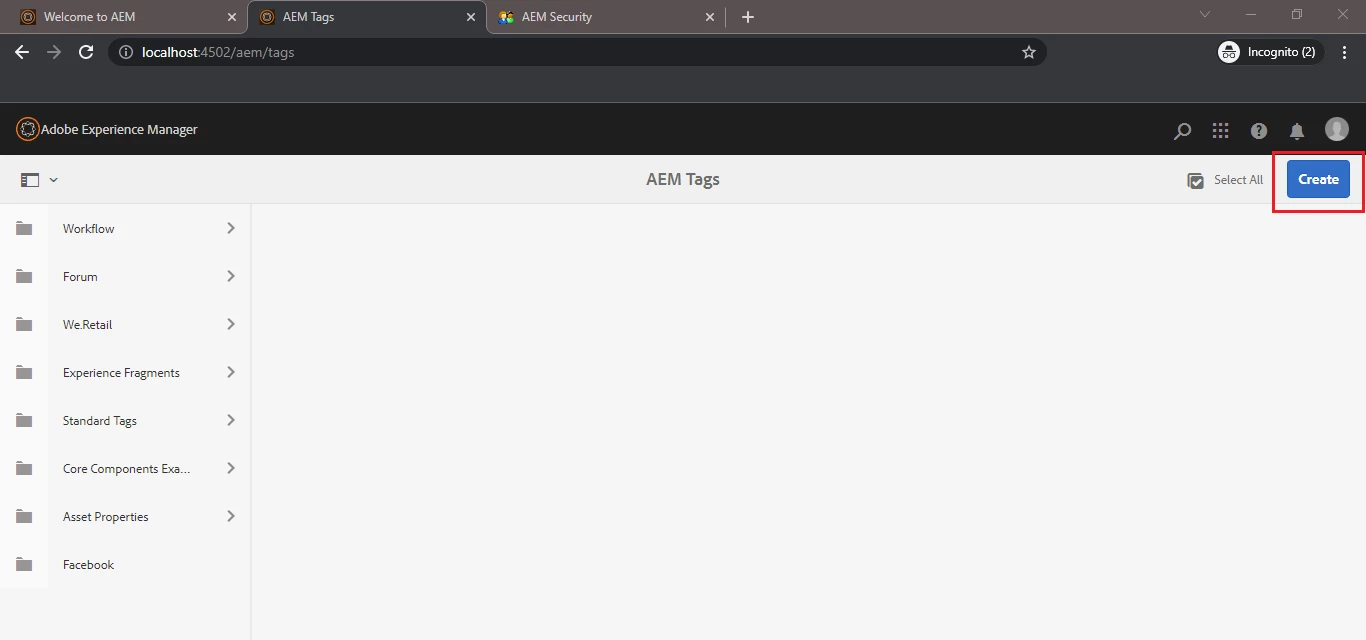Image resolution: width=1366 pixels, height=640 pixels.
Task: Expand the Forum tag chevron
Action: click(x=231, y=276)
